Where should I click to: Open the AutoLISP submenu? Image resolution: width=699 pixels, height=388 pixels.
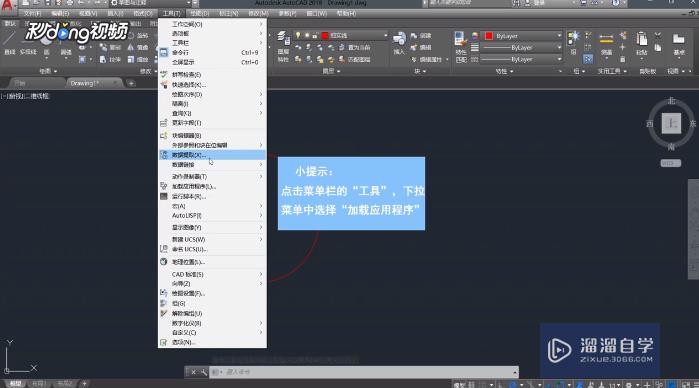tap(213, 215)
